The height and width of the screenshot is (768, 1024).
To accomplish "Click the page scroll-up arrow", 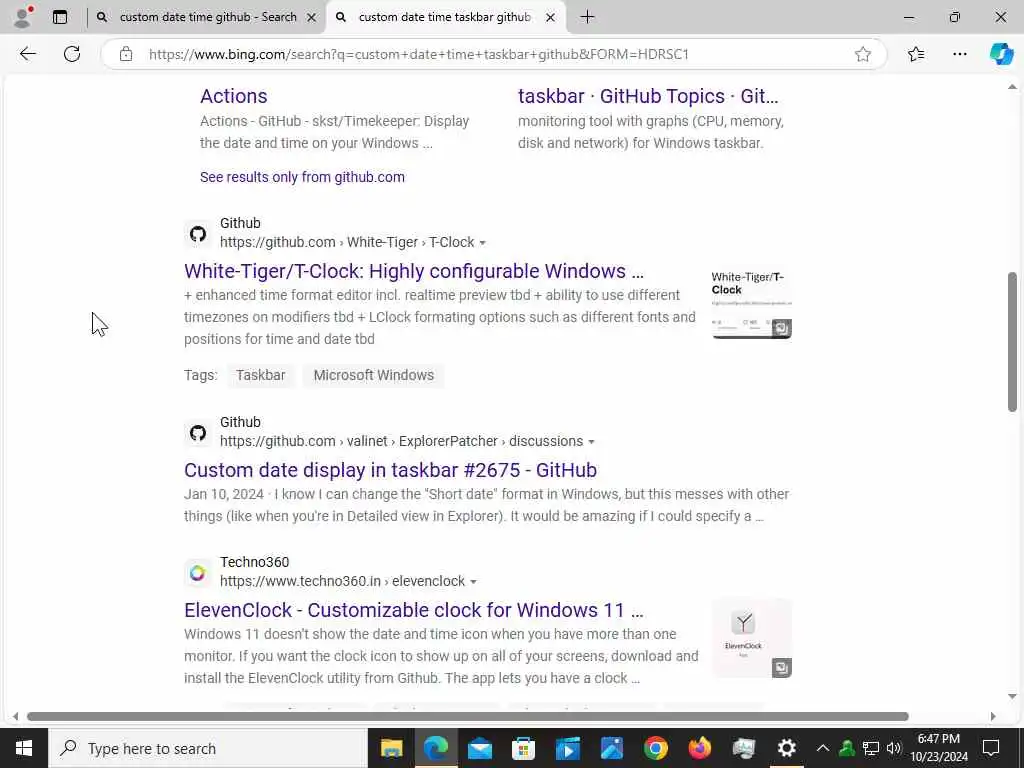I will tap(1012, 87).
